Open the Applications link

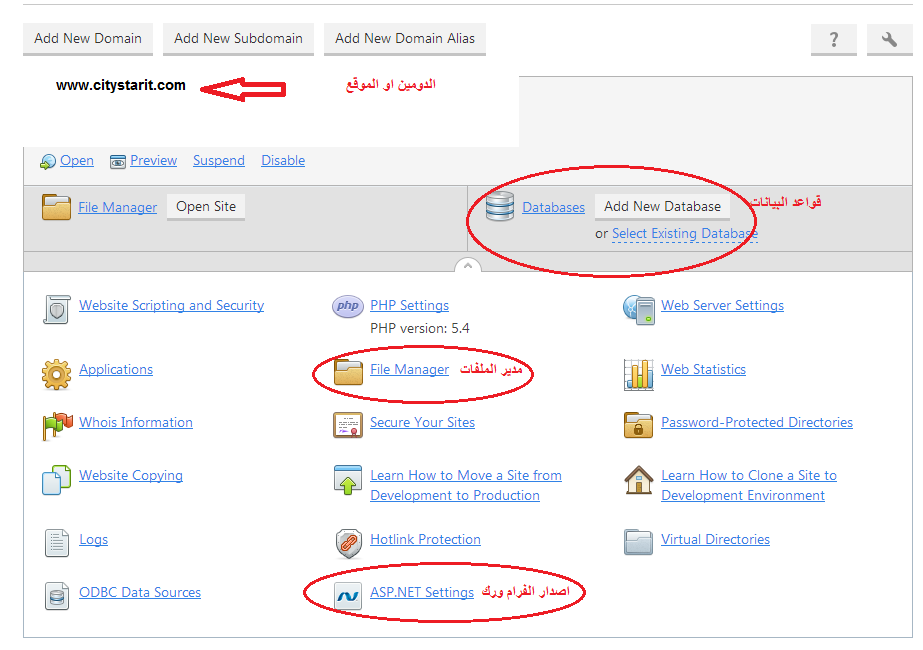click(x=116, y=370)
